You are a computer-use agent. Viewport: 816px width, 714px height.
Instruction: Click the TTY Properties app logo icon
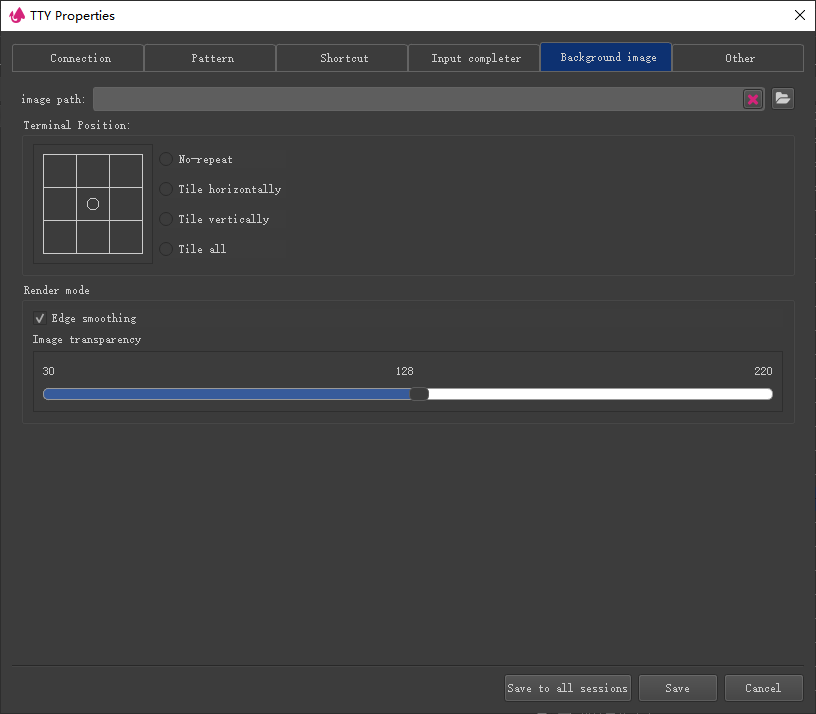(17, 15)
